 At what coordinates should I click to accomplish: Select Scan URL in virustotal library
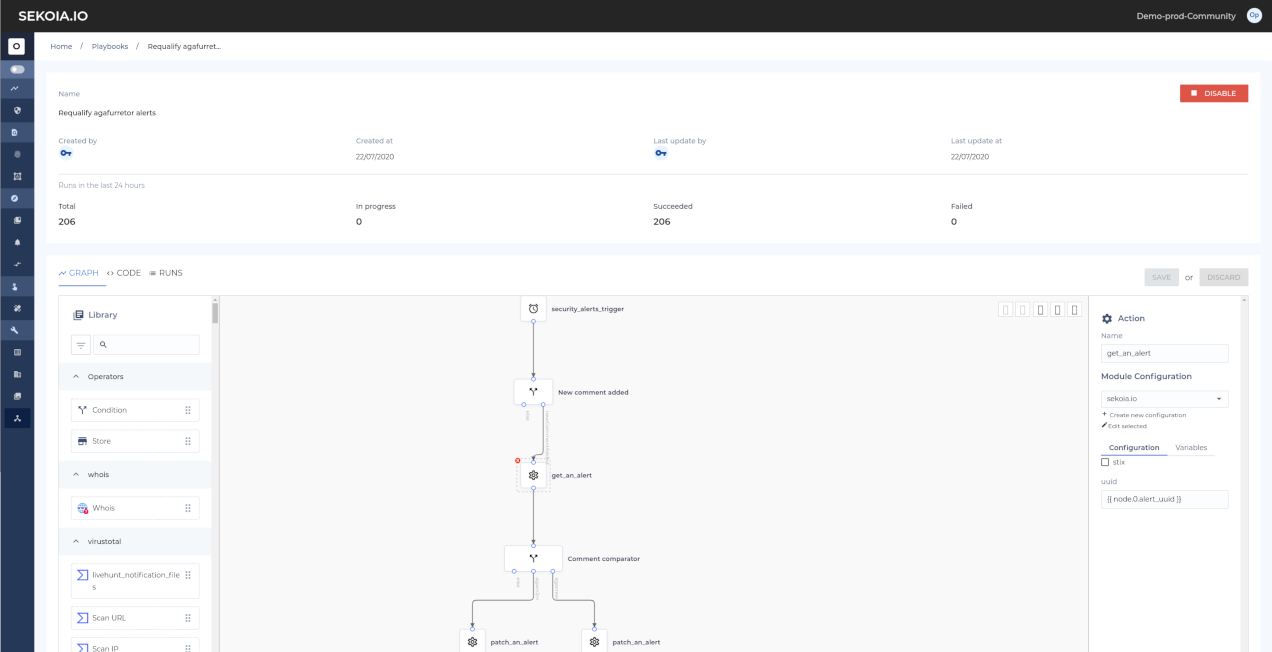135,618
